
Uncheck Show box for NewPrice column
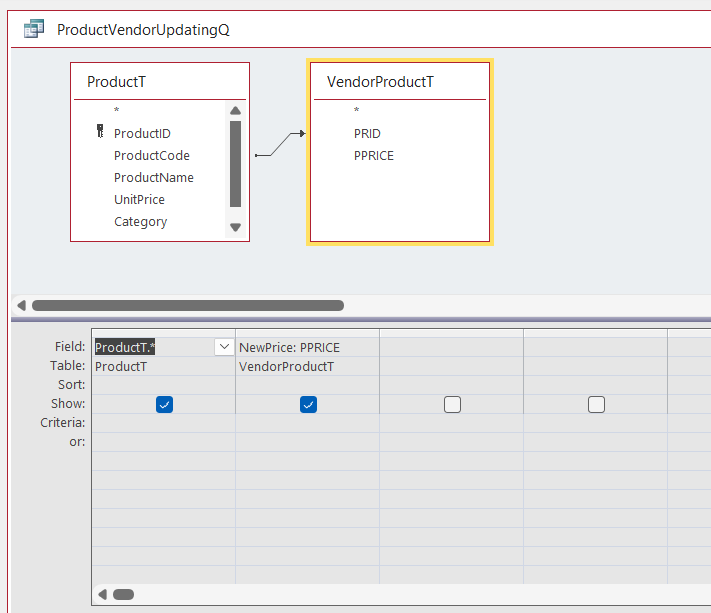308,404
